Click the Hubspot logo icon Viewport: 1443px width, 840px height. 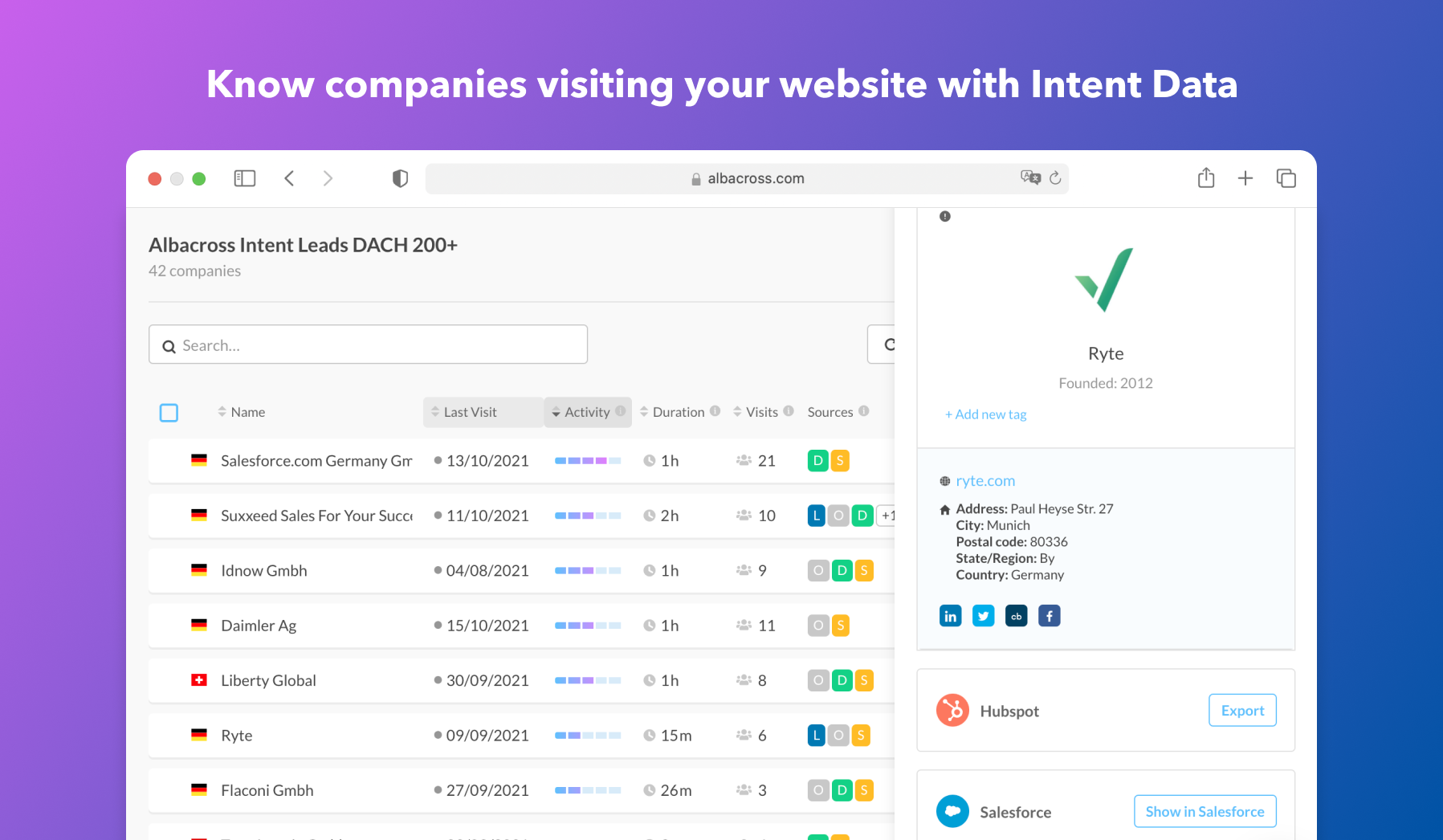tap(952, 711)
